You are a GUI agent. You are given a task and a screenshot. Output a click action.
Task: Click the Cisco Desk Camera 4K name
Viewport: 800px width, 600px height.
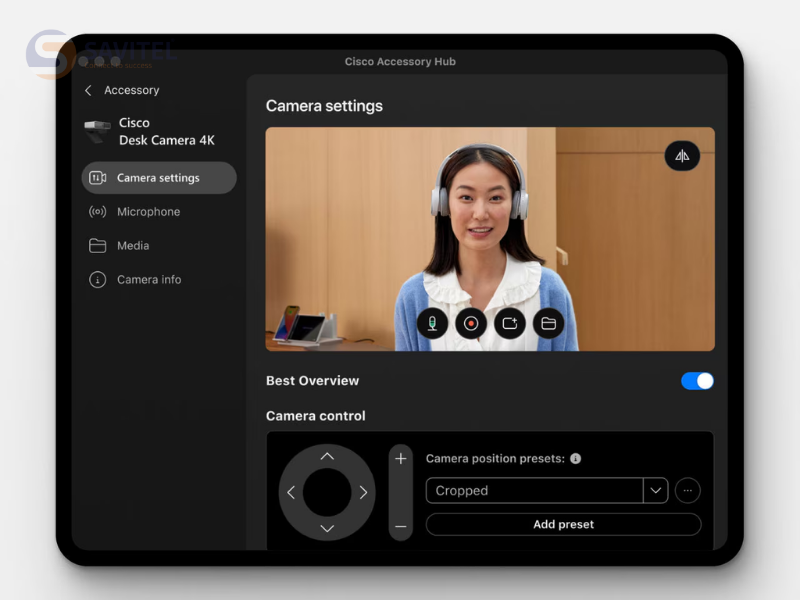(167, 132)
